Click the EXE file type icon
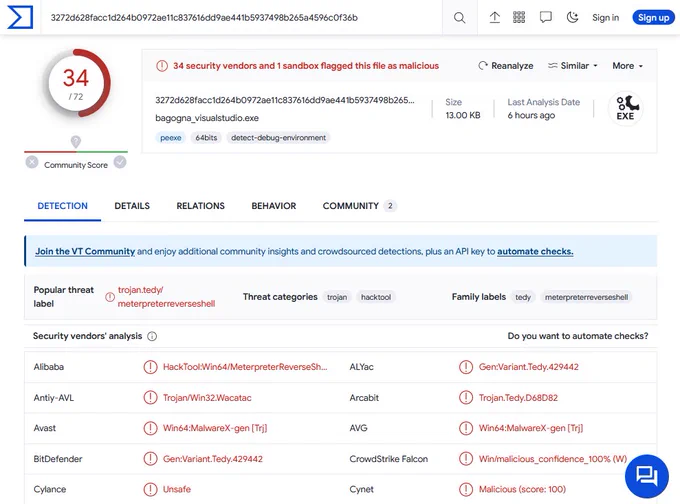The width and height of the screenshot is (680, 504). coord(626,108)
